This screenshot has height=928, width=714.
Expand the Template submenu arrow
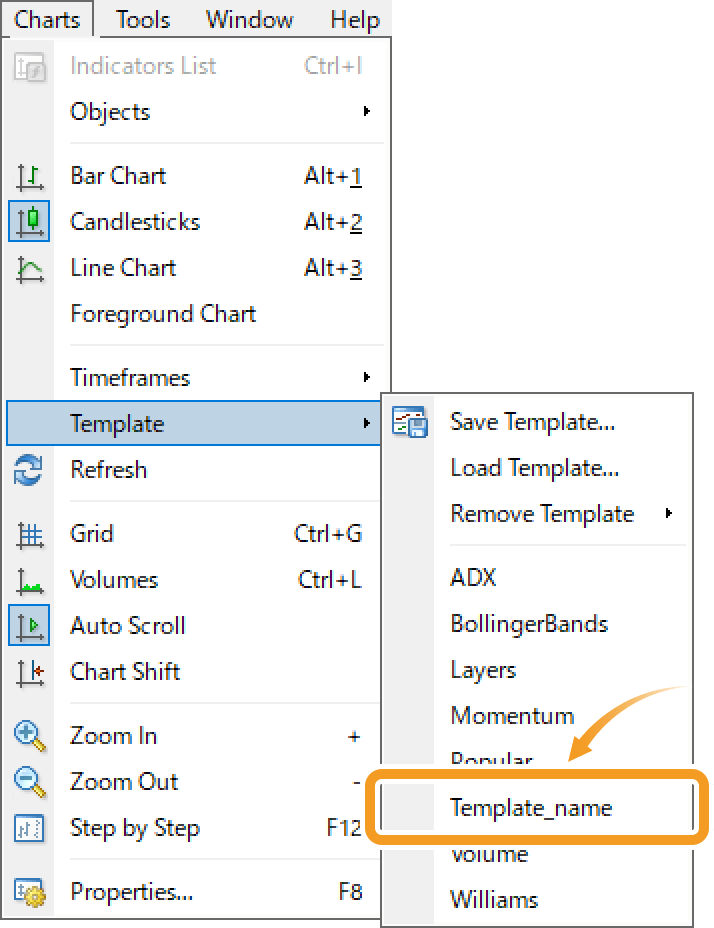point(367,423)
